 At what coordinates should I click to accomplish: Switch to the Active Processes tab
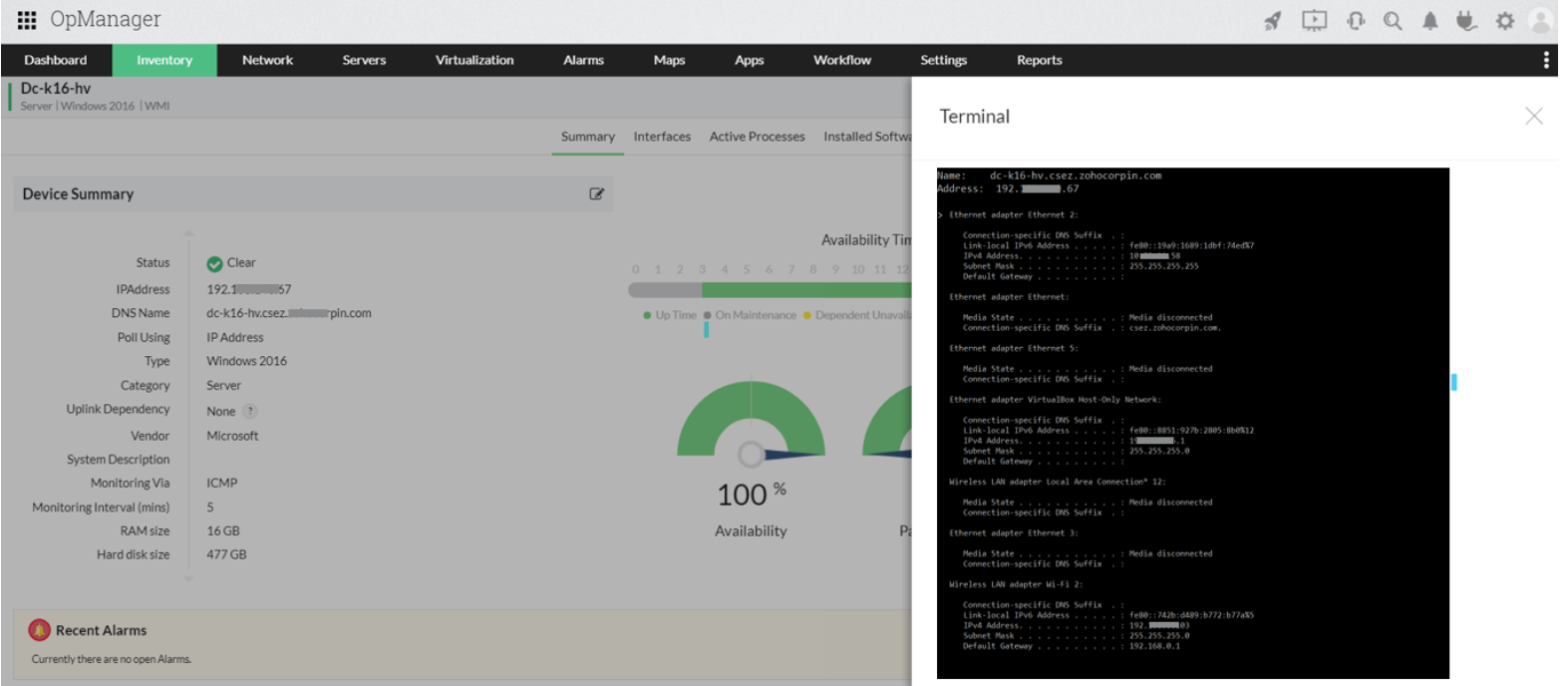click(x=757, y=137)
